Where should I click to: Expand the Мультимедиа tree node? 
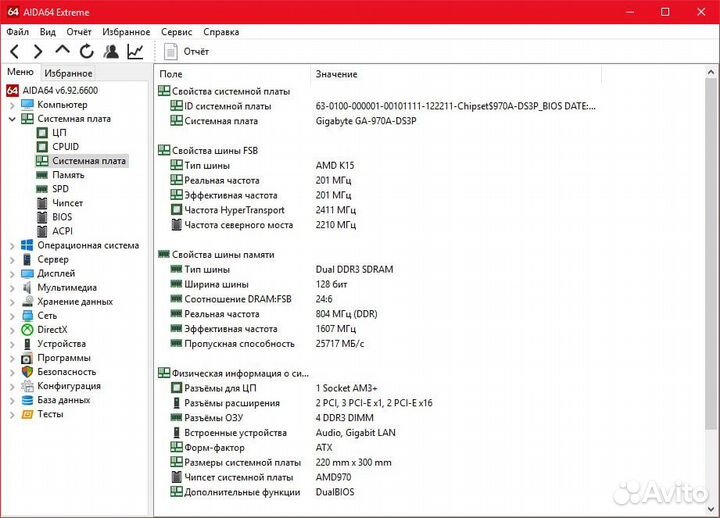pos(12,288)
